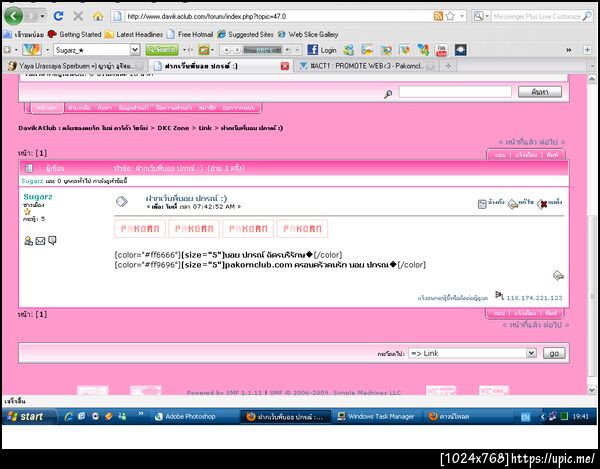This screenshot has width=600, height=469.
Task: Open the jump-to Link board dropdown
Action: (x=473, y=353)
